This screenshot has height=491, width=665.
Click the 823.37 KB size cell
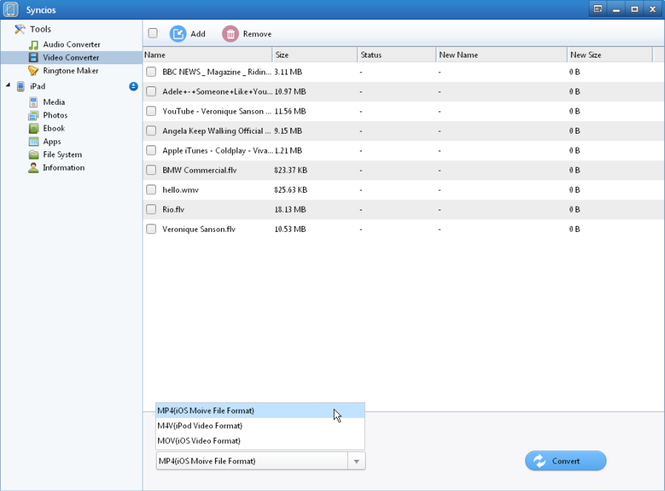291,170
